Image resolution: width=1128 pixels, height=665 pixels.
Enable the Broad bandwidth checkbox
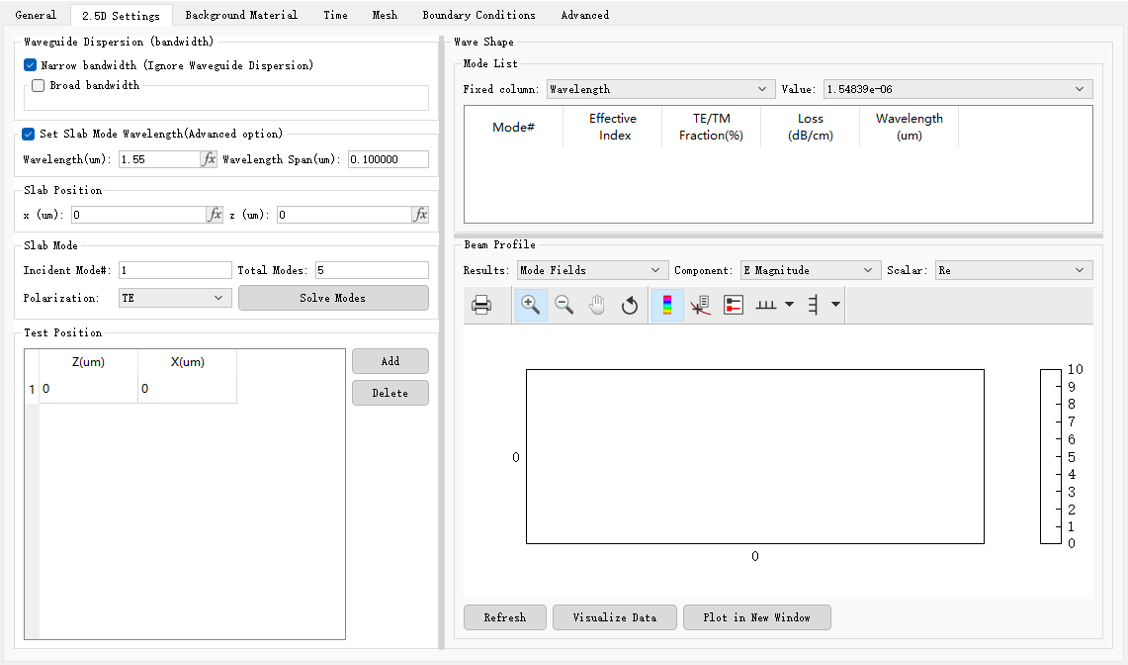[38, 85]
